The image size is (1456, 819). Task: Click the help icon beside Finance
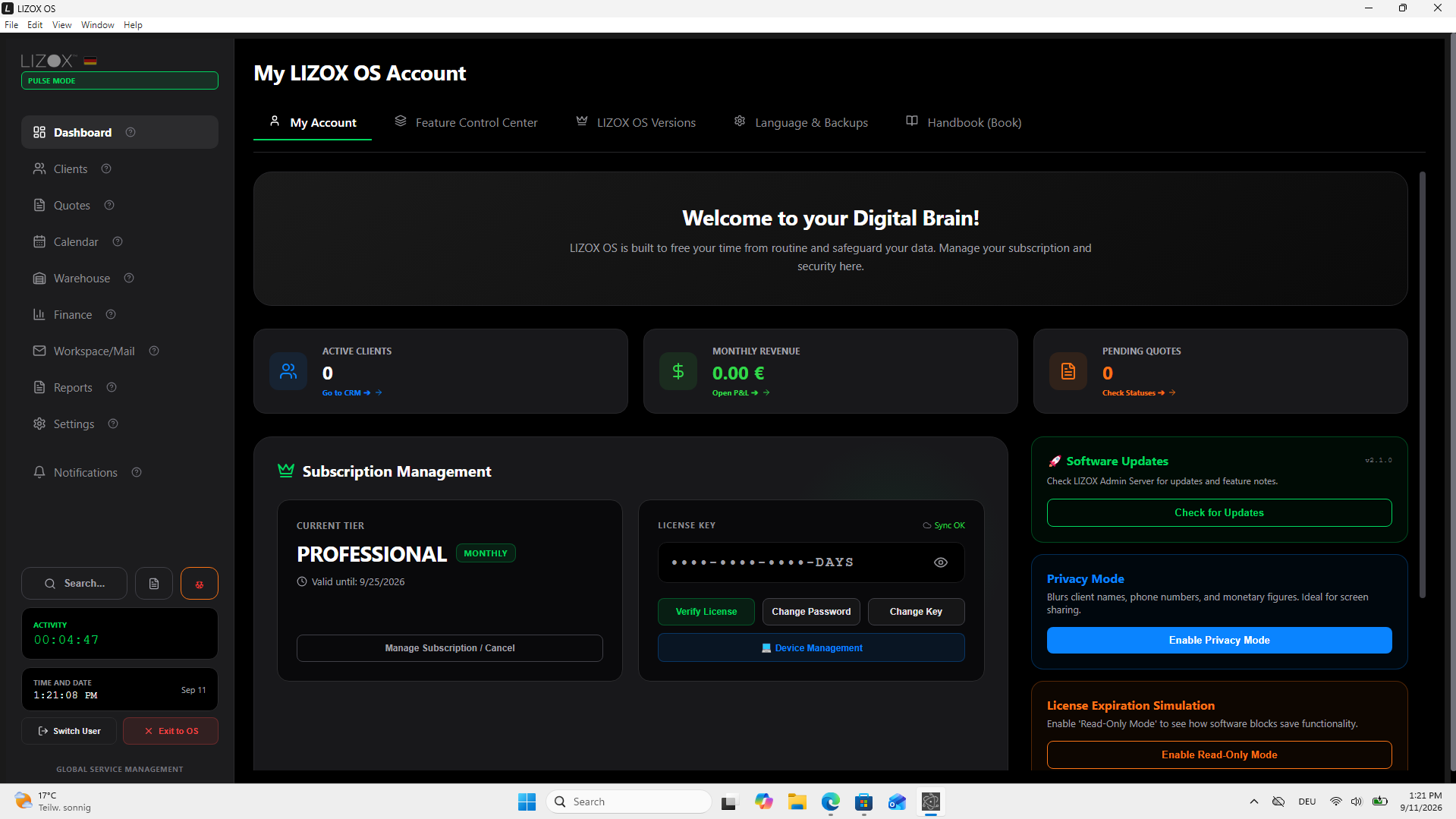click(x=111, y=314)
